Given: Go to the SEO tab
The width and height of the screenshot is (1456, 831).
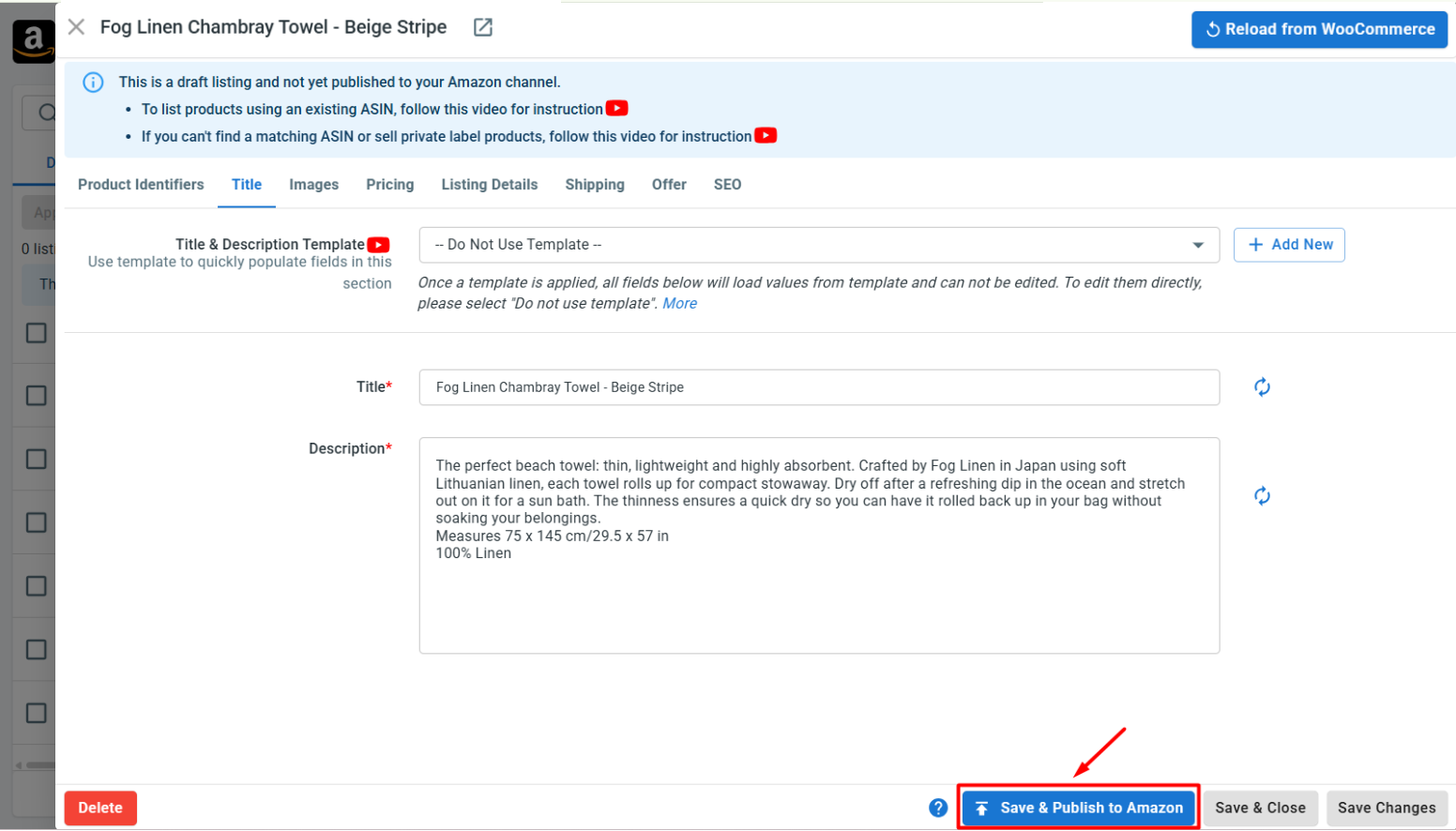Looking at the screenshot, I should pos(727,185).
